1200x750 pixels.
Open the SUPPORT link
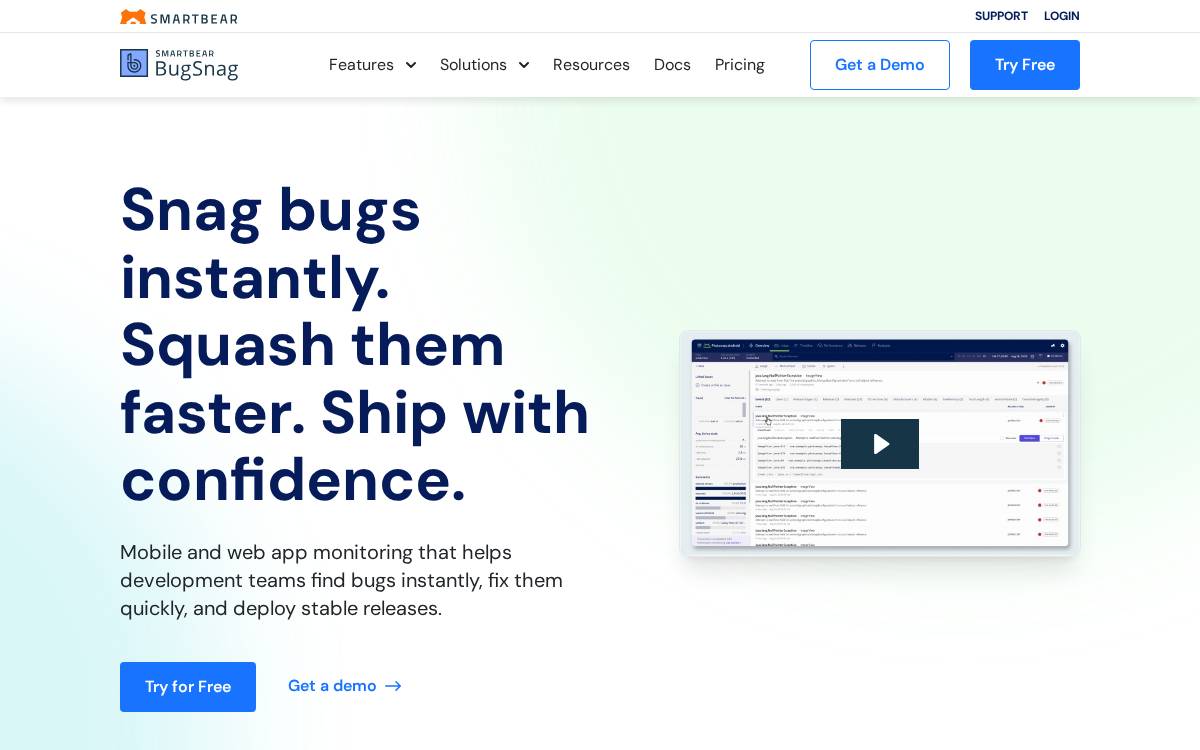1001,16
